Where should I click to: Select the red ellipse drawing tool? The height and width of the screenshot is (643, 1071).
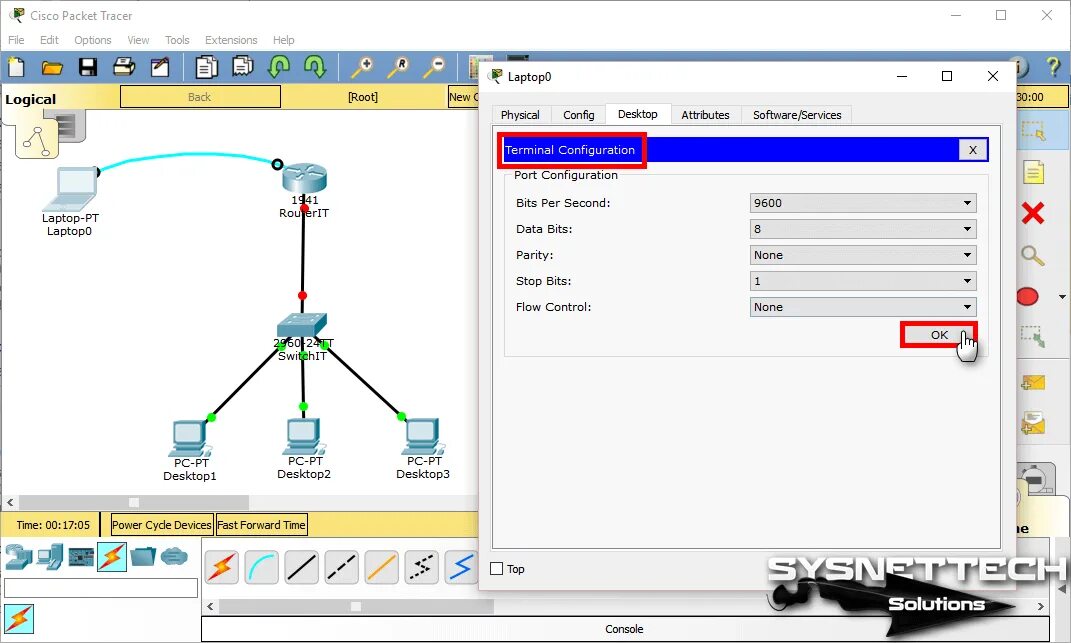click(x=1028, y=297)
